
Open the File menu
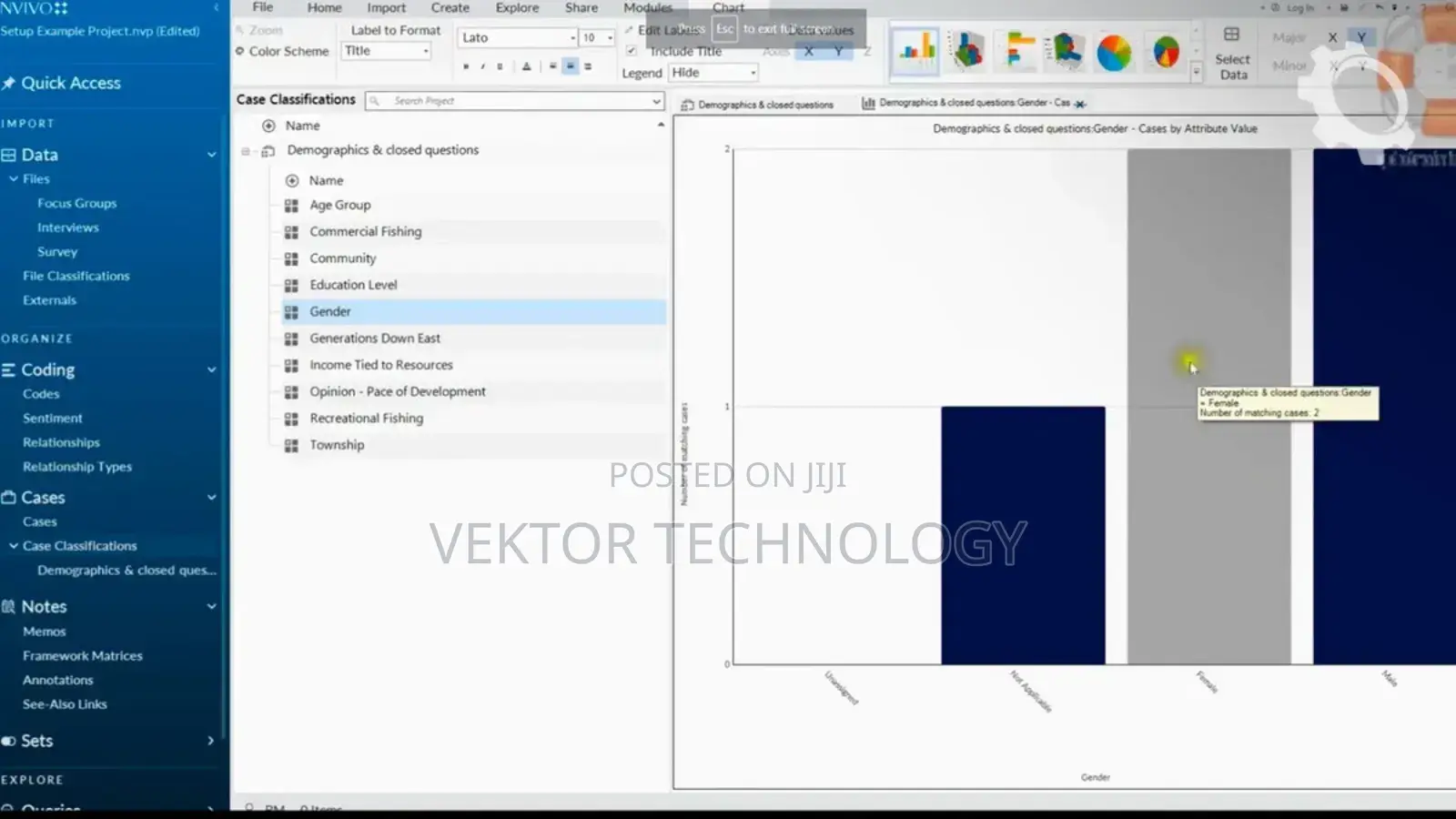[262, 7]
